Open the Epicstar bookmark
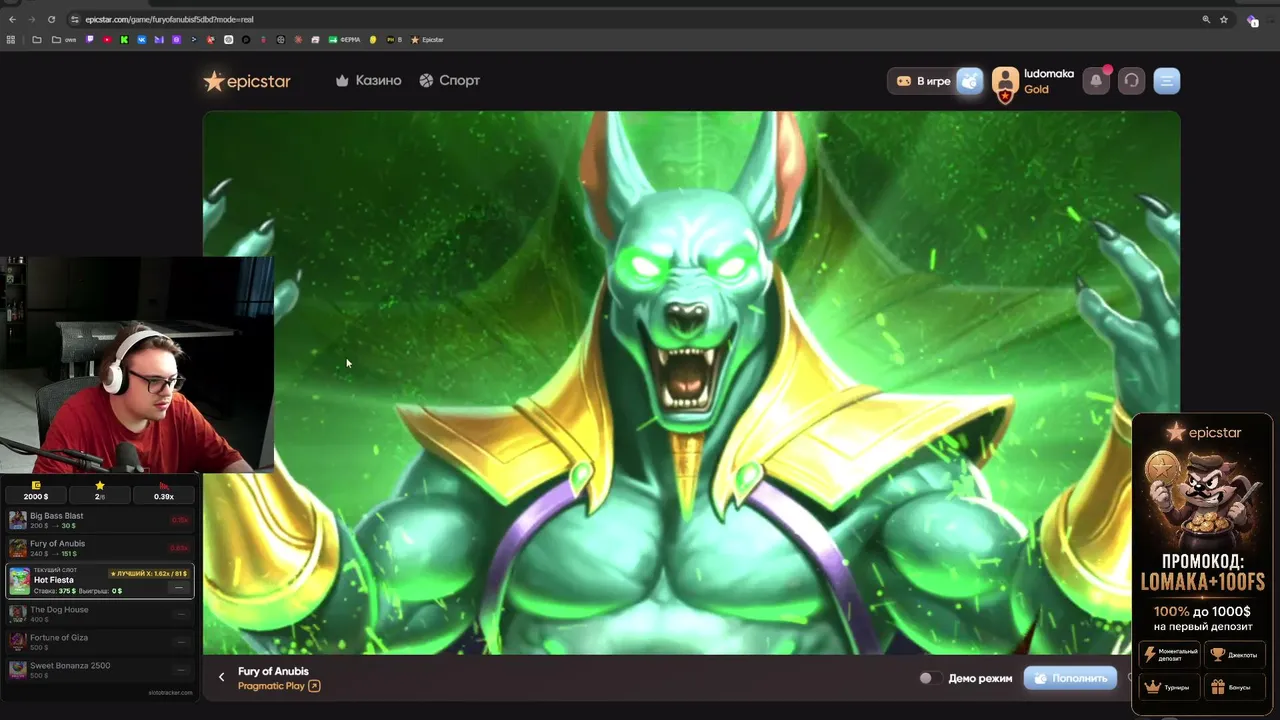Image resolution: width=1280 pixels, height=720 pixels. click(x=427, y=40)
